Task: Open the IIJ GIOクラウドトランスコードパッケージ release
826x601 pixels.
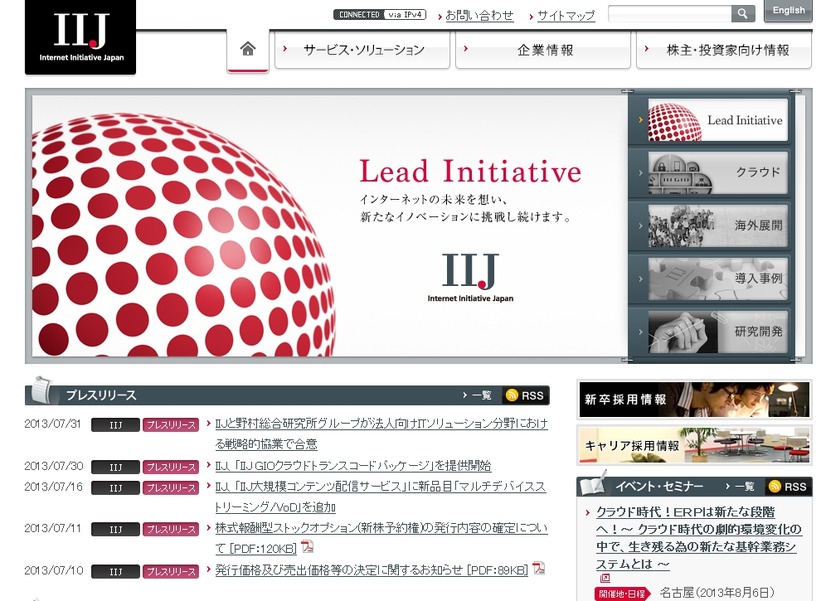Action: pos(353,466)
